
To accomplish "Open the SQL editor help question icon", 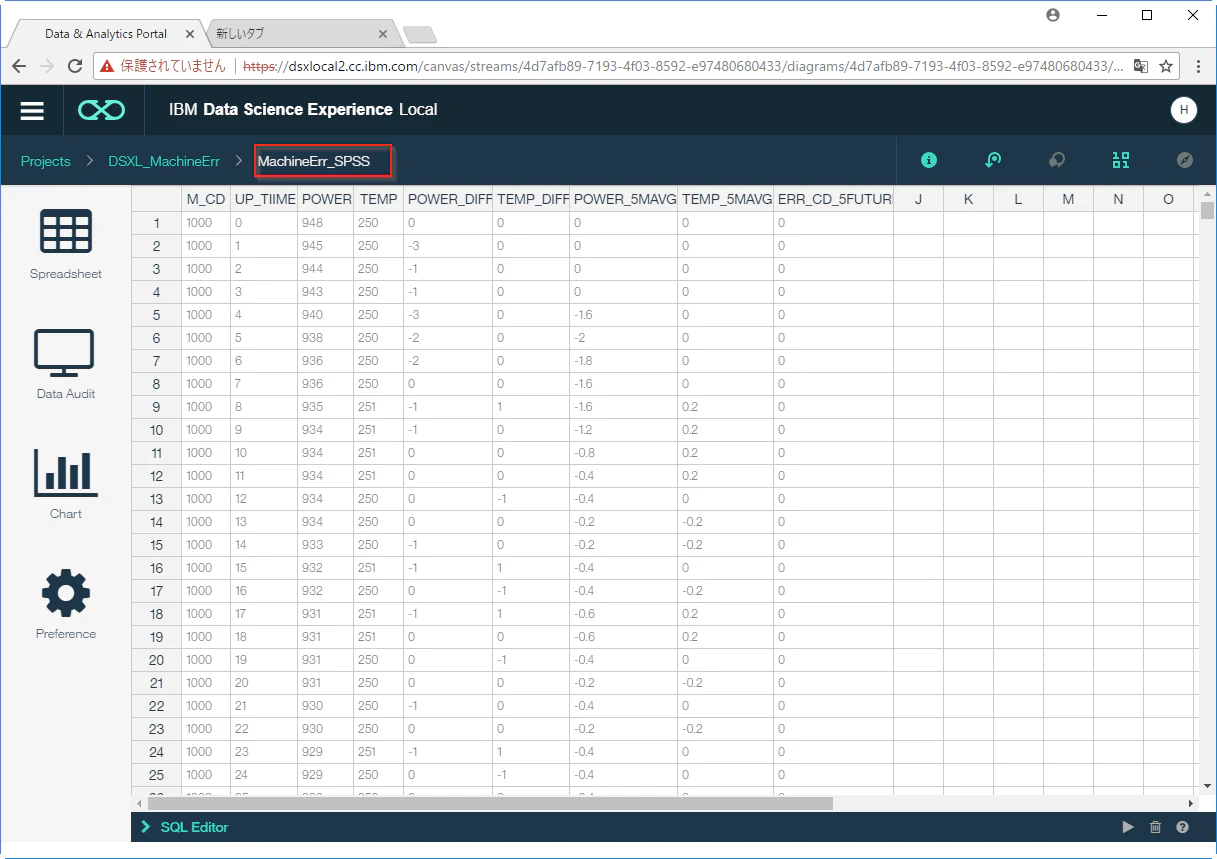I will tap(1183, 827).
